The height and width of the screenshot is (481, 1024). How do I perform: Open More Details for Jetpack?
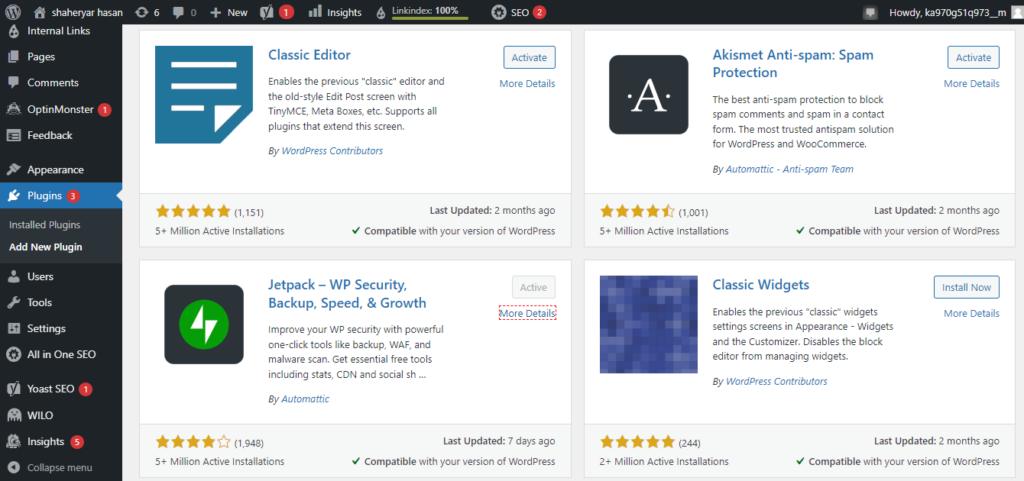pyautogui.click(x=527, y=314)
